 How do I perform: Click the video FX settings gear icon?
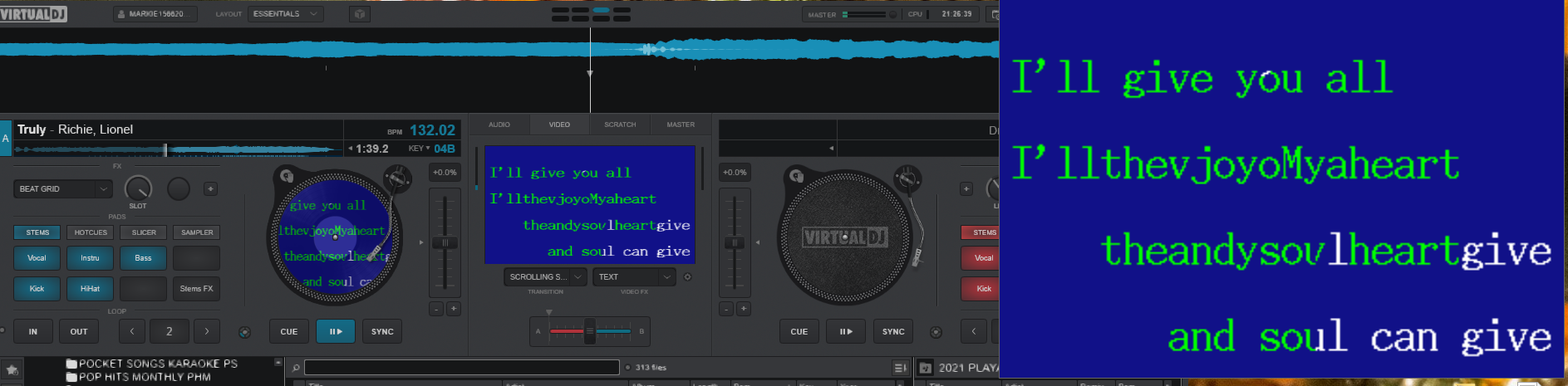pos(687,277)
